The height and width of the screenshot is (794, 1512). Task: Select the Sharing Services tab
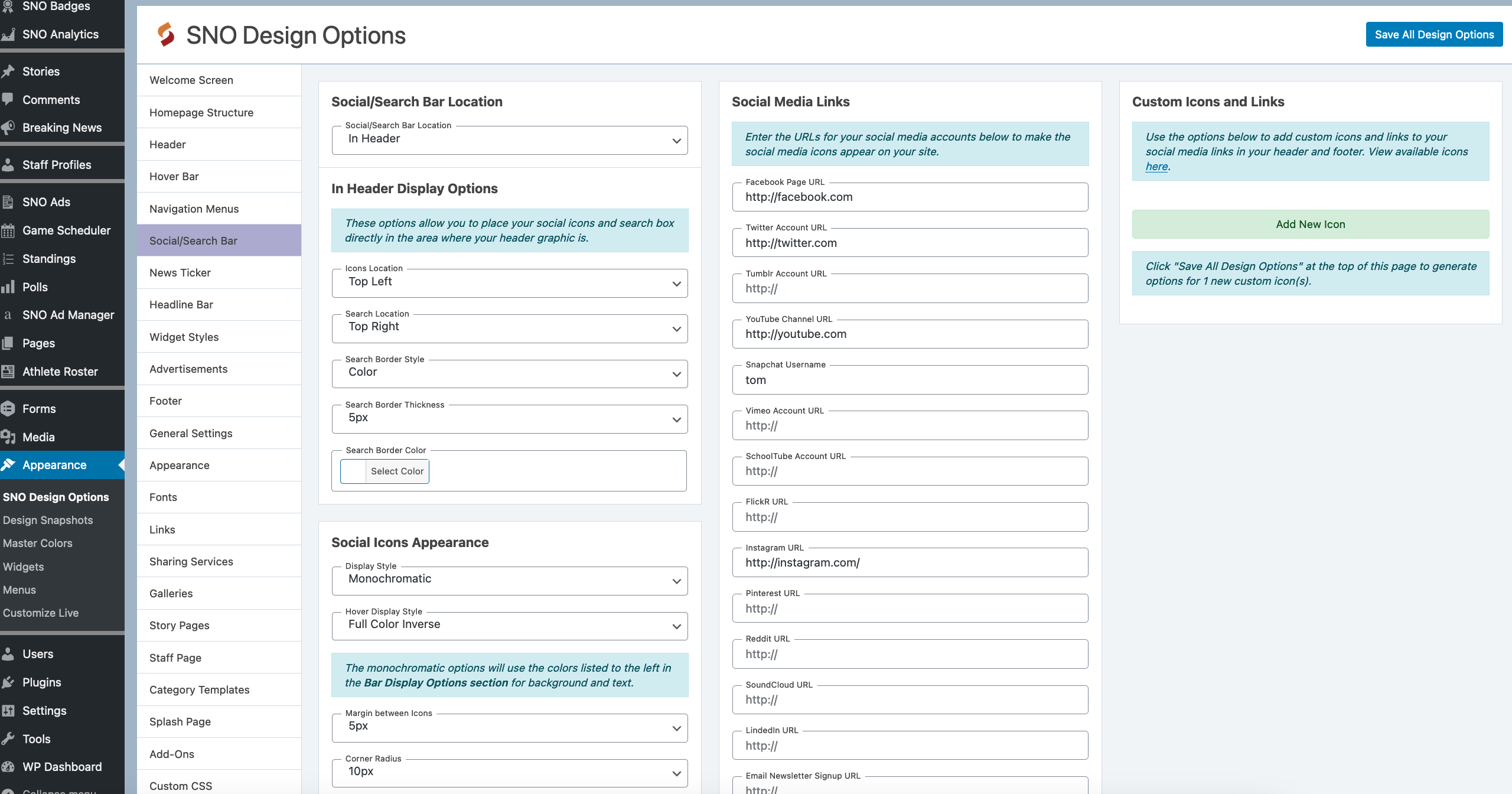pyautogui.click(x=219, y=561)
